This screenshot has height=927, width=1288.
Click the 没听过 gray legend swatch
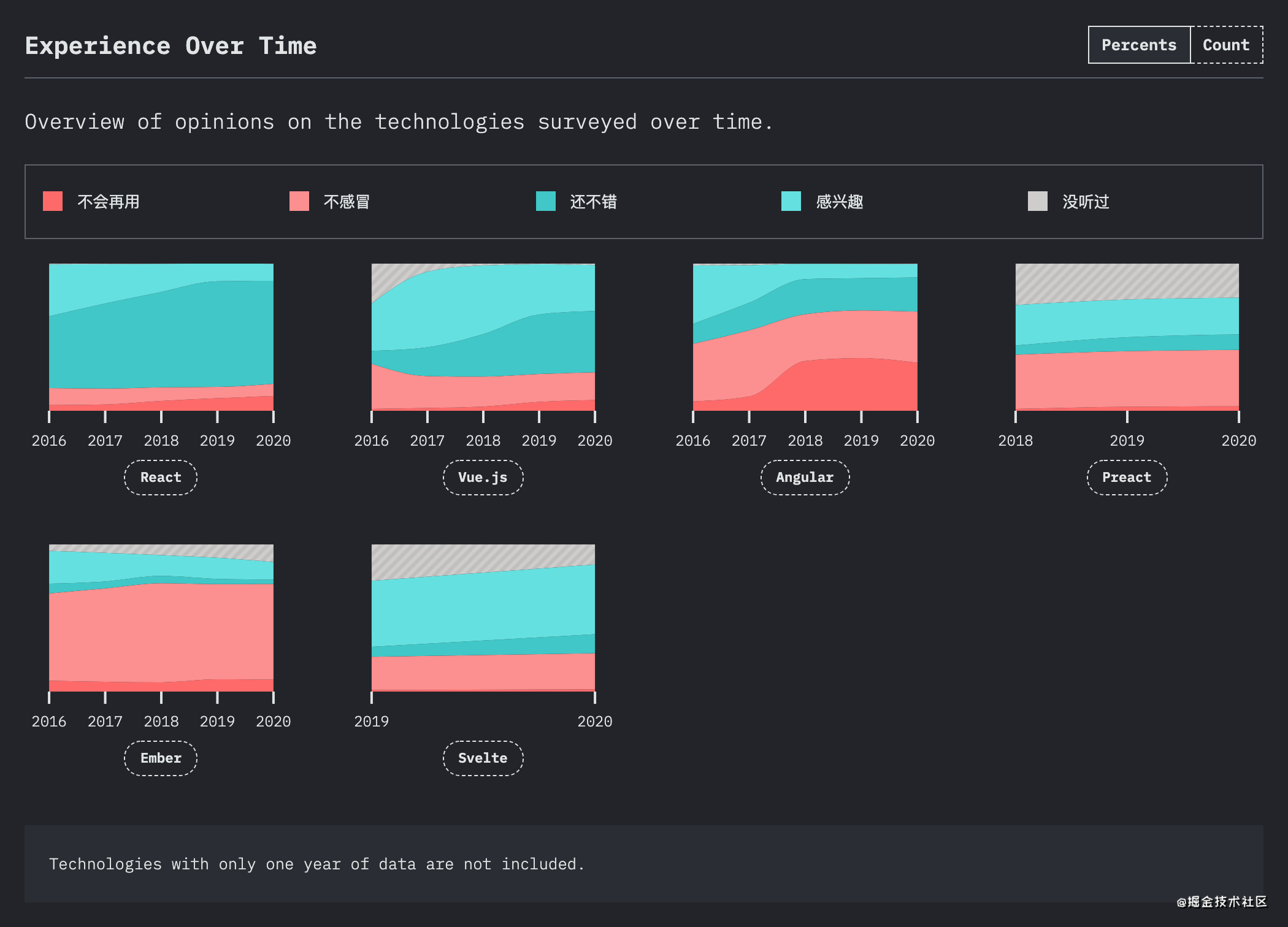[x=1038, y=201]
